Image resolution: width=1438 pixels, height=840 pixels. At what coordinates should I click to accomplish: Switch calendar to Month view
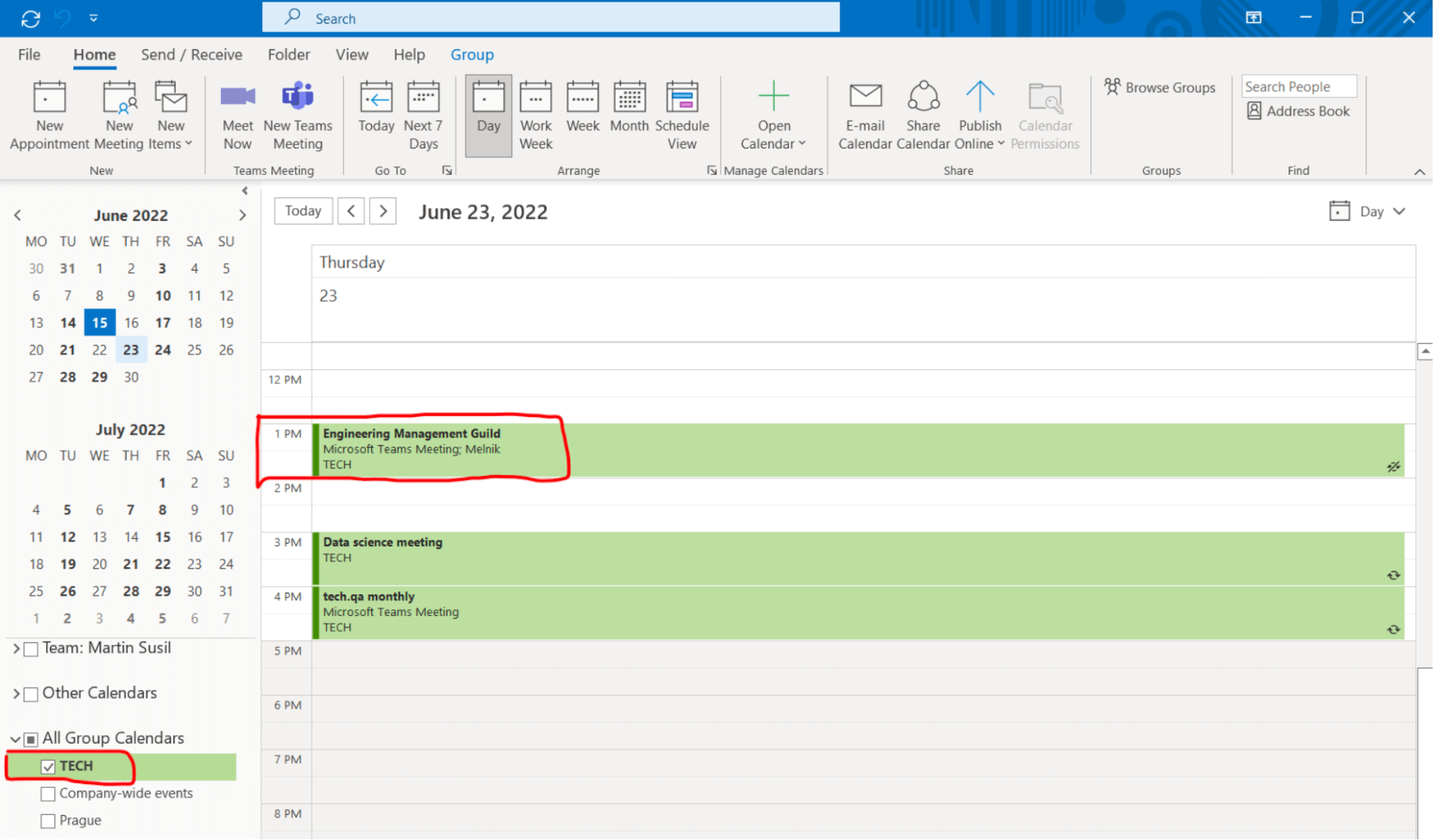(630, 114)
